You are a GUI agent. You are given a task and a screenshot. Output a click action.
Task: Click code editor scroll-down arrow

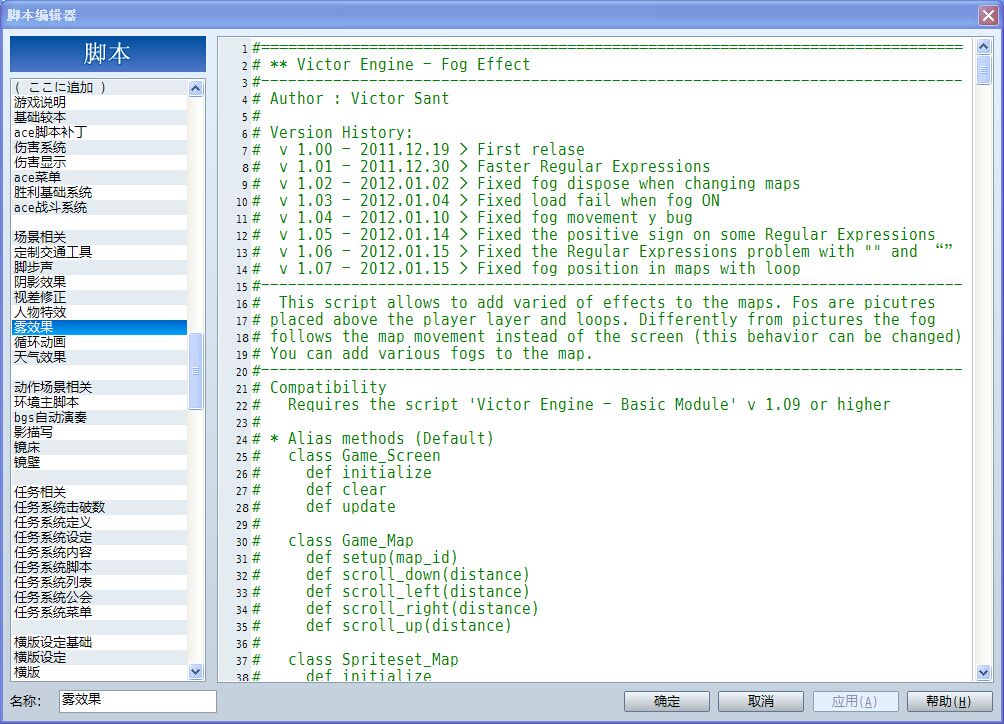[x=984, y=672]
